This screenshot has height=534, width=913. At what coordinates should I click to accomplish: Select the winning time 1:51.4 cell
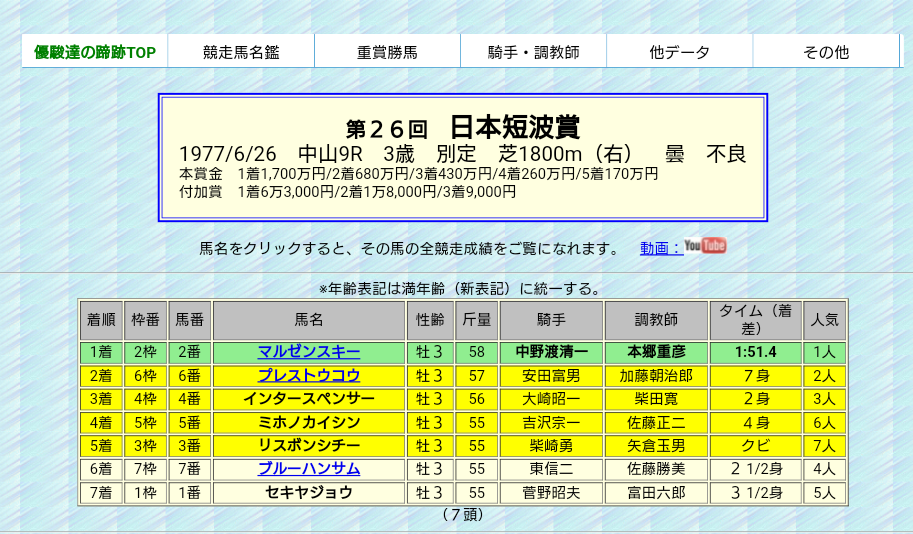tap(755, 352)
